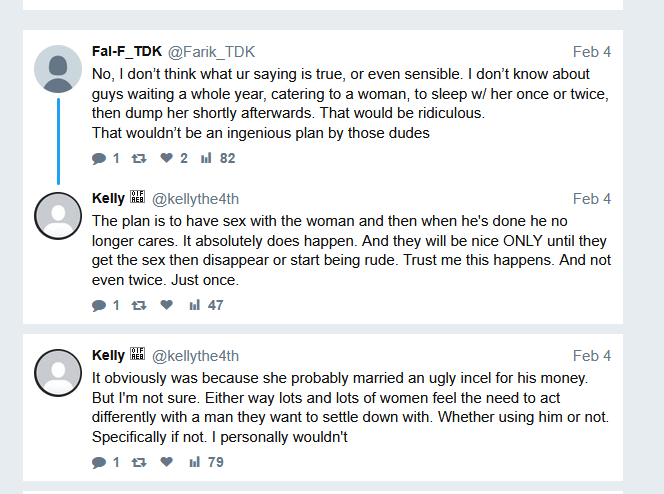Click reply icon on Fal-F_TDK's tweet
The width and height of the screenshot is (664, 494).
click(99, 158)
